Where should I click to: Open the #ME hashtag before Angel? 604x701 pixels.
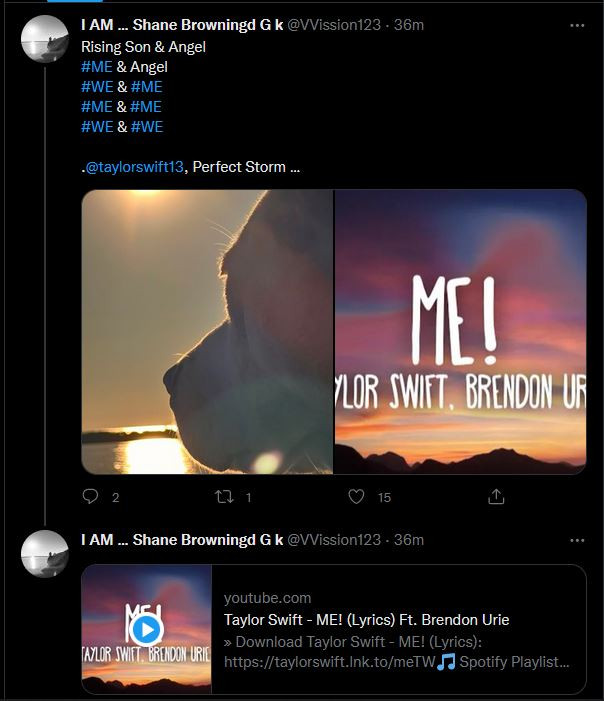click(x=97, y=67)
